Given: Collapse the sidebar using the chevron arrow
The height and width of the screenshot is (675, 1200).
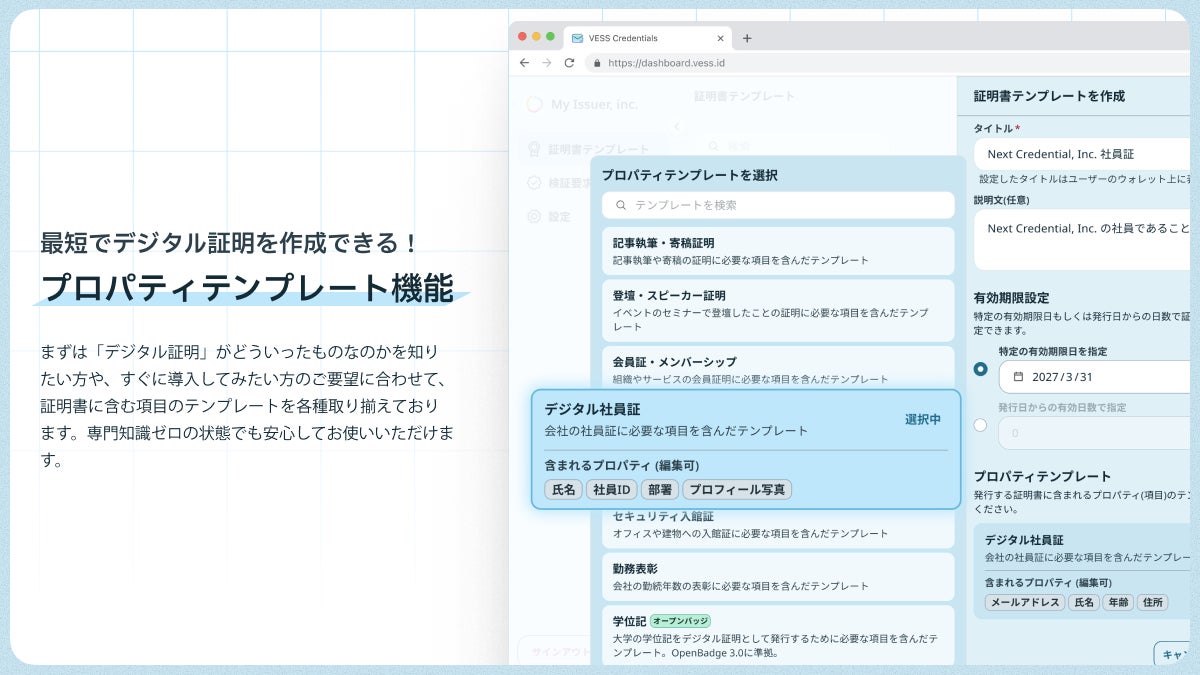Looking at the screenshot, I should (x=677, y=127).
